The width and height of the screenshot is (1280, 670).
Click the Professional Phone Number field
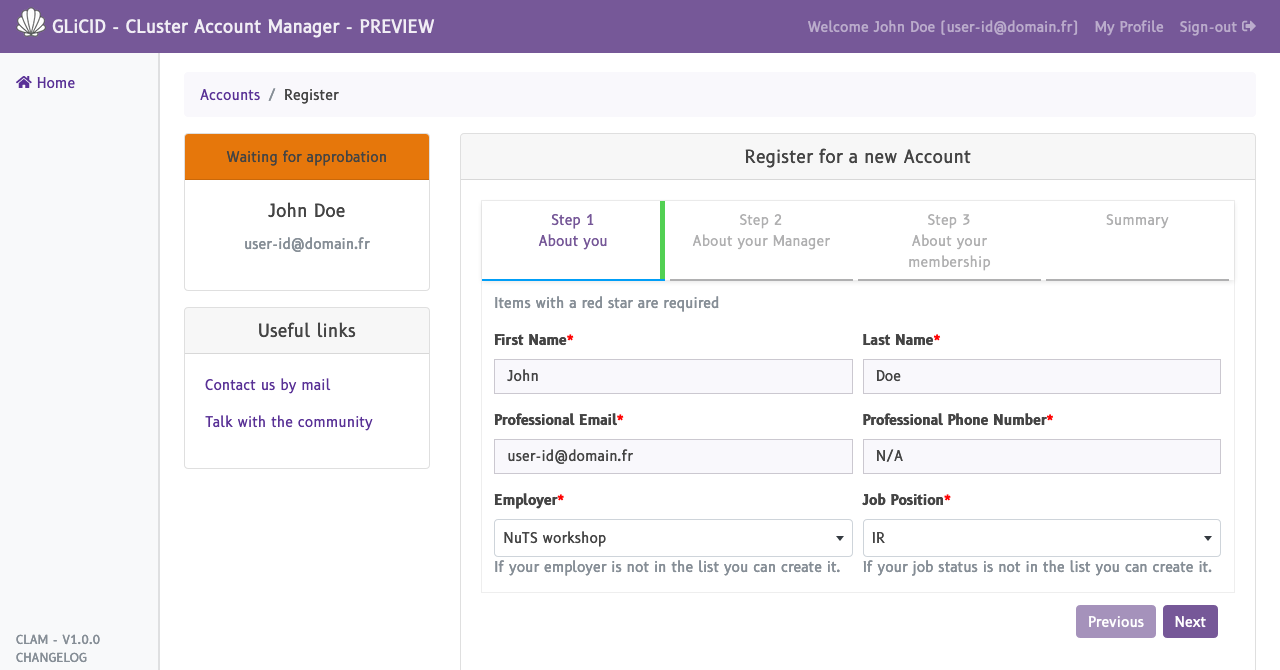pyautogui.click(x=1040, y=456)
